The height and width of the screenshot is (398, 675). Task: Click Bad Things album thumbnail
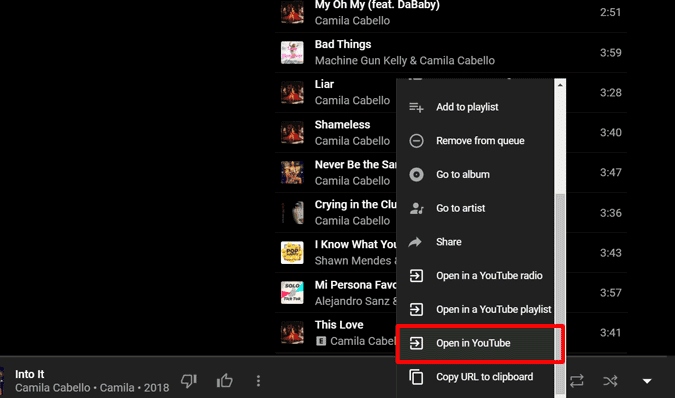click(x=292, y=52)
